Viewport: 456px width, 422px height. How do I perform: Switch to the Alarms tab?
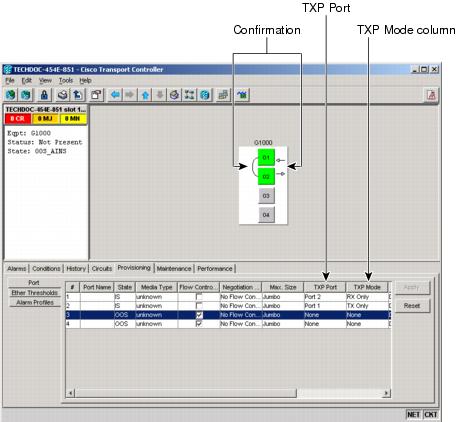[17, 269]
